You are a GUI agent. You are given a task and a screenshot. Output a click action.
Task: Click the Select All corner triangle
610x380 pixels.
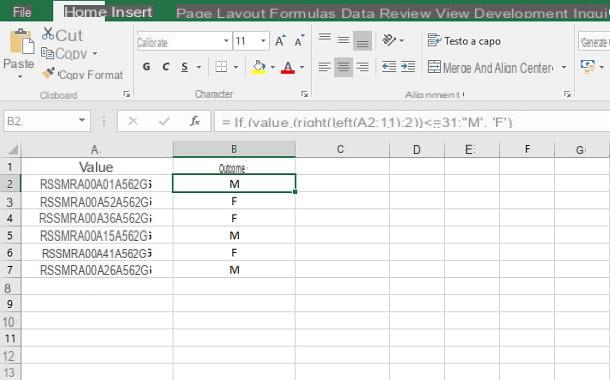coord(12,149)
